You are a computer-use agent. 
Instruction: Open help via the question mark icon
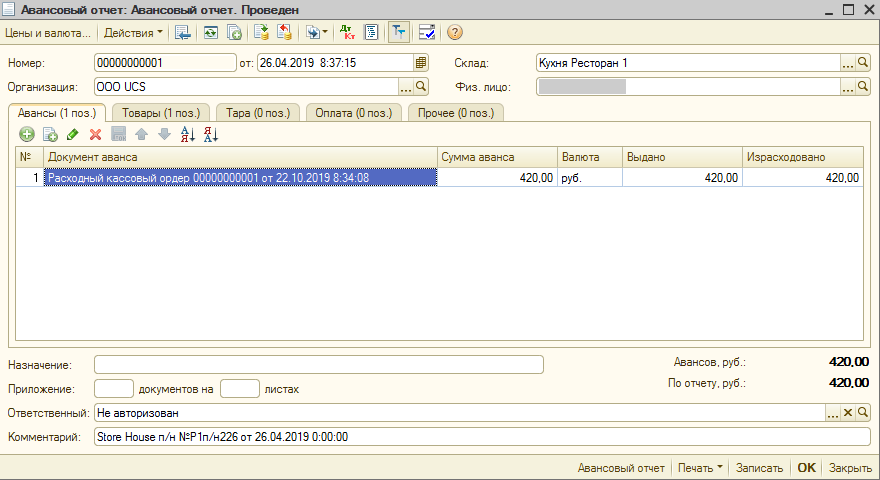pyautogui.click(x=455, y=33)
